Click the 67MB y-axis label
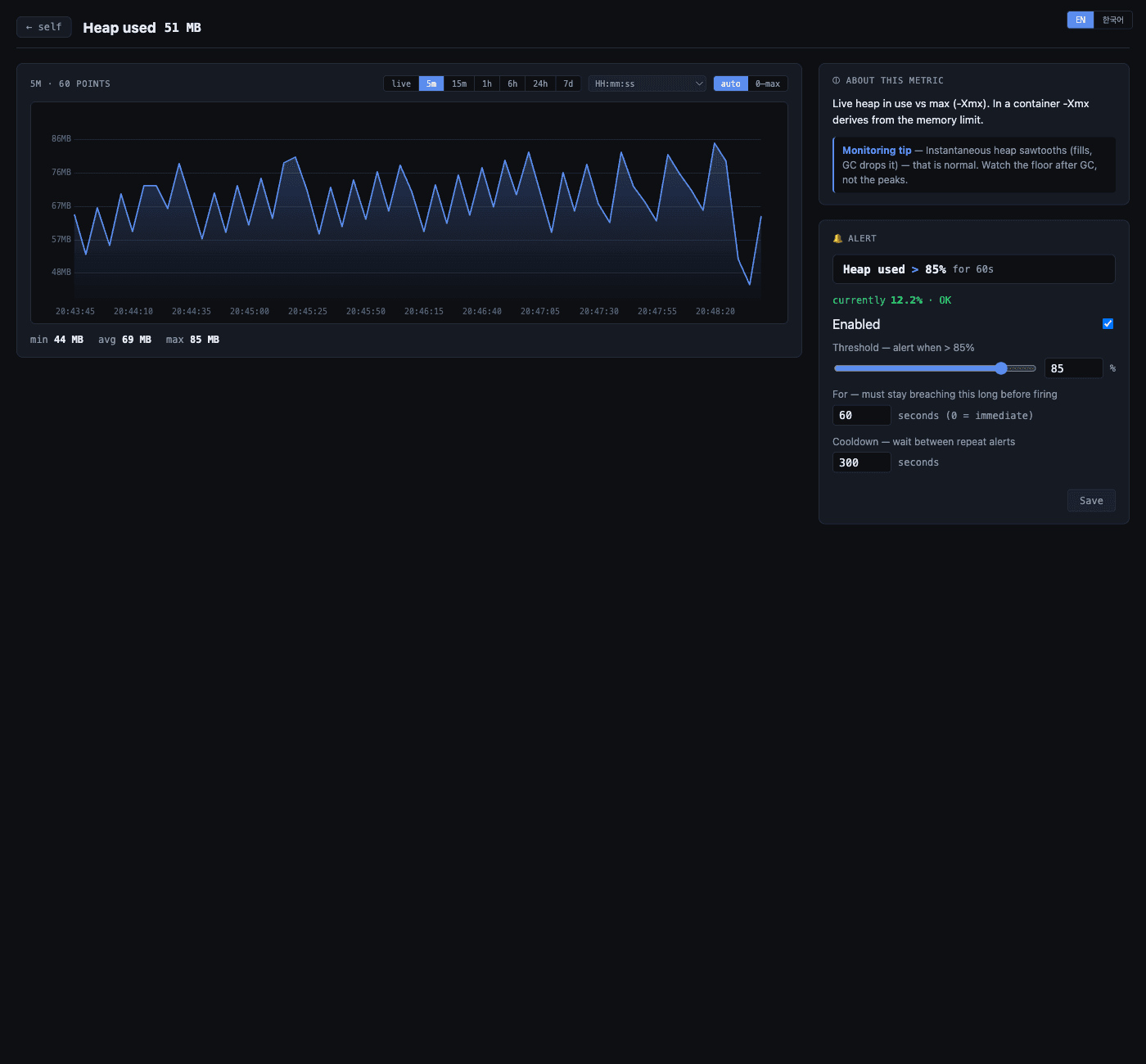 tap(61, 206)
